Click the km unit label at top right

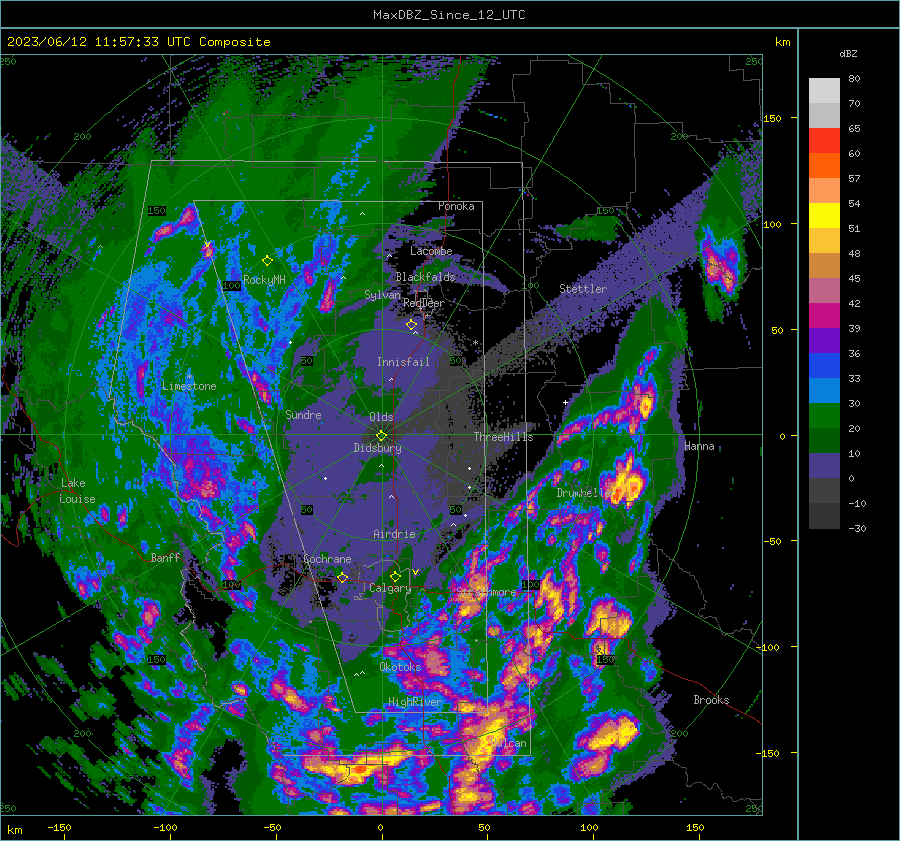click(x=782, y=42)
